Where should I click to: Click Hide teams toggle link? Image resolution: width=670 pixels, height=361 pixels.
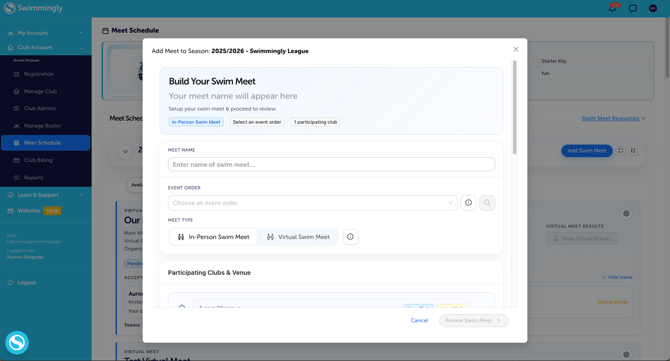[x=617, y=277]
